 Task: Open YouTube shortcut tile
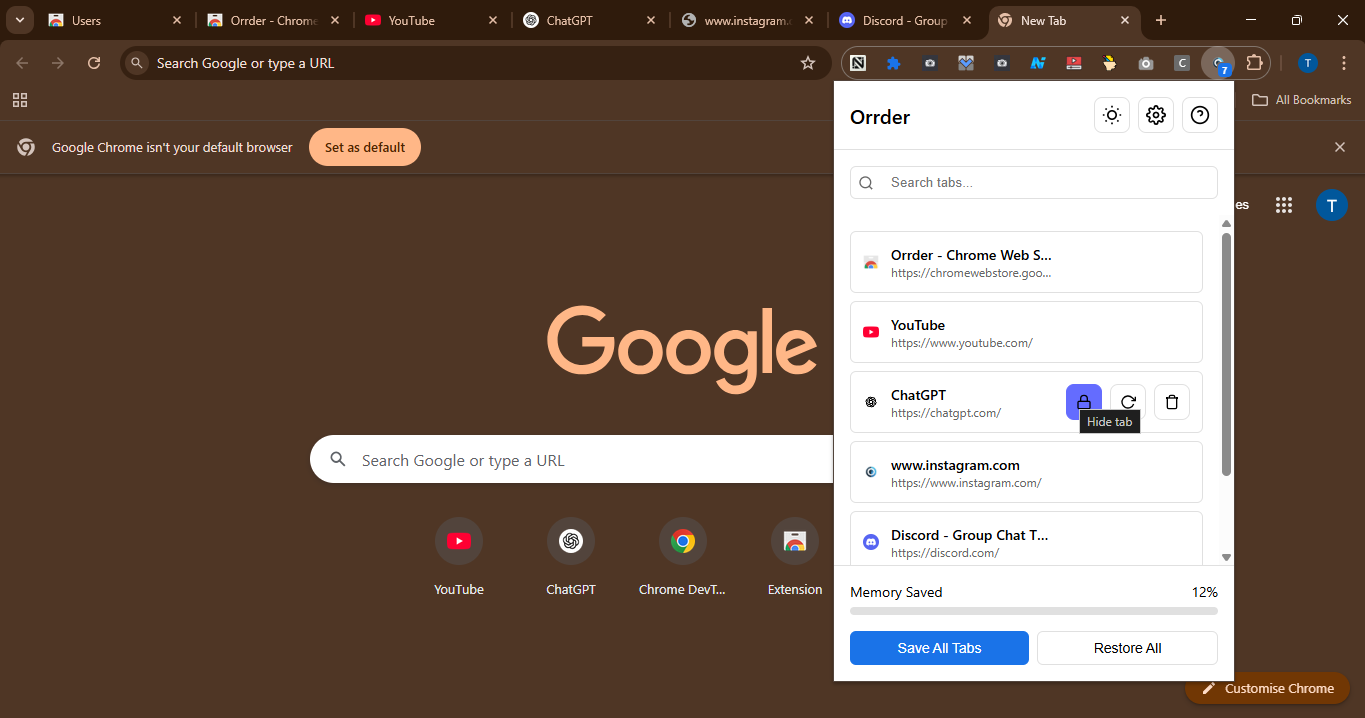pos(459,558)
